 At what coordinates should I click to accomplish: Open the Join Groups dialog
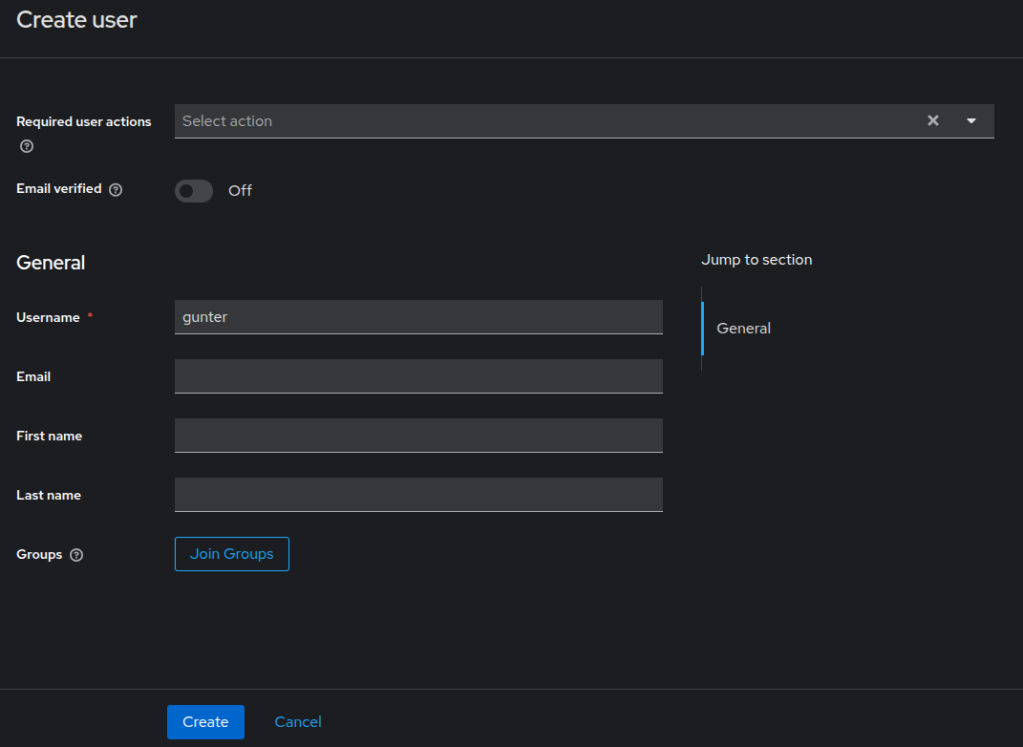coord(232,554)
